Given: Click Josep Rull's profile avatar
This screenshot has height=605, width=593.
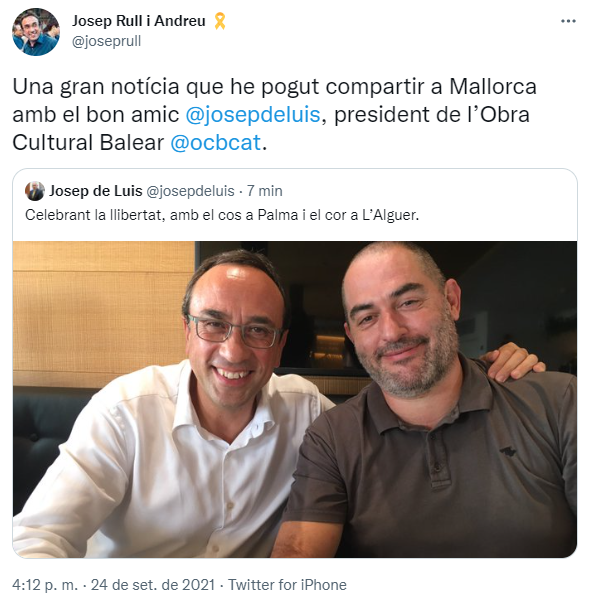Looking at the screenshot, I should [x=36, y=32].
